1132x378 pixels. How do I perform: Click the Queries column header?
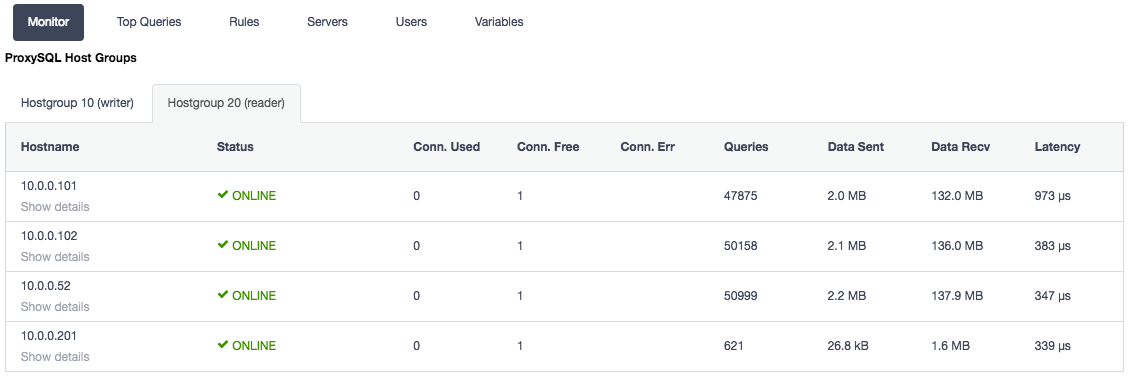pos(746,146)
